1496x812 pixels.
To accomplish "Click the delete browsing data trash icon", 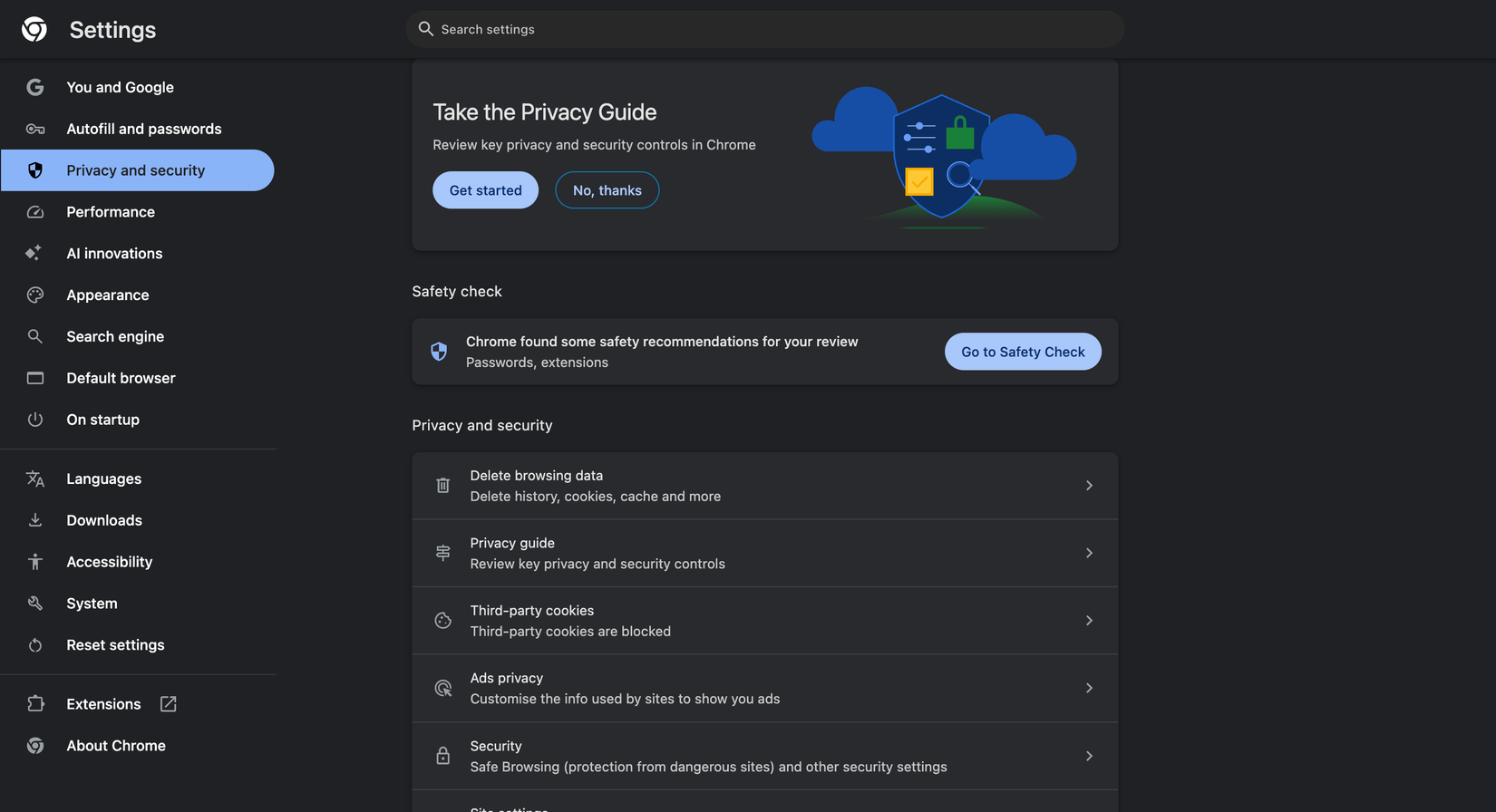I will click(442, 485).
